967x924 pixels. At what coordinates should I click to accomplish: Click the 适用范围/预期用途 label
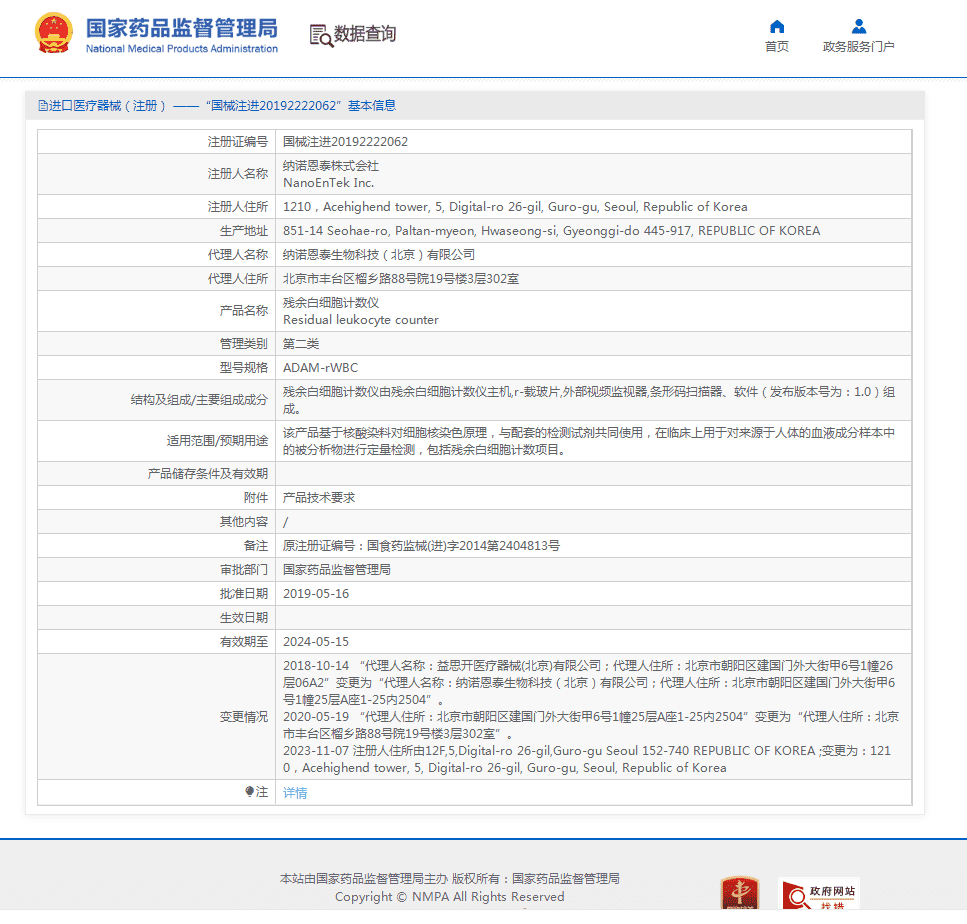click(218, 440)
